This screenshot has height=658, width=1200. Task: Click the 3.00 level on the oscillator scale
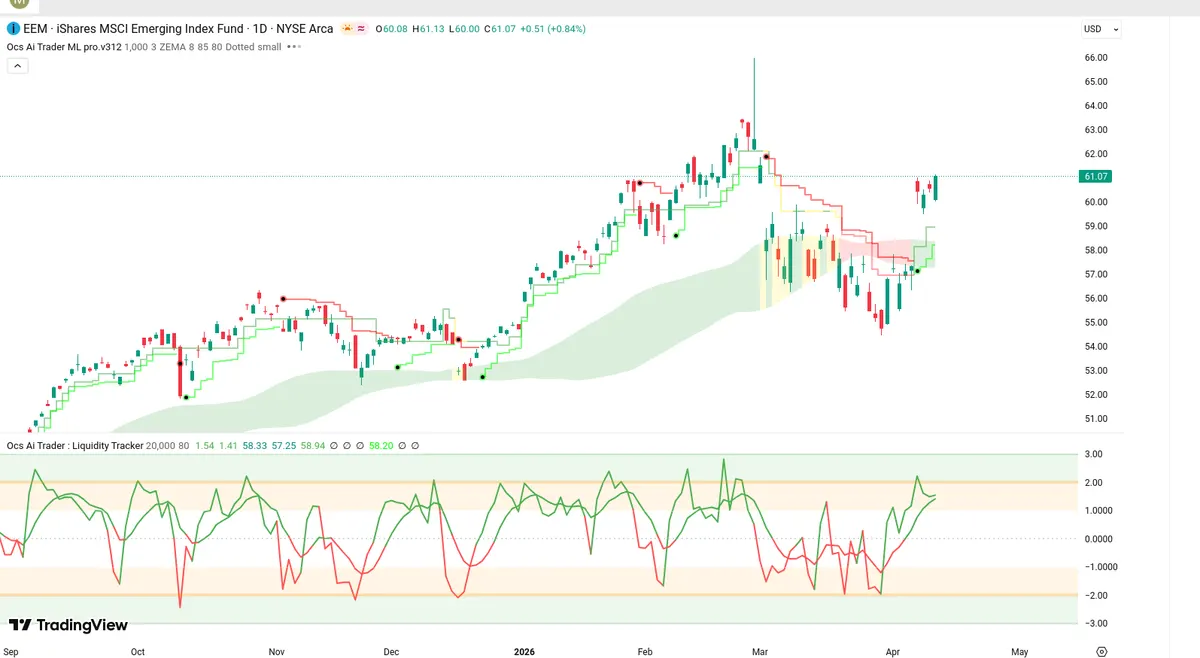click(1094, 454)
